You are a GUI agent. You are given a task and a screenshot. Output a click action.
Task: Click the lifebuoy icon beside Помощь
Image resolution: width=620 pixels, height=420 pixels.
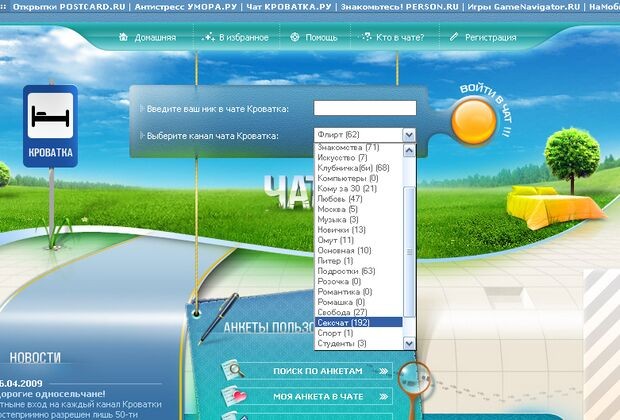click(295, 37)
